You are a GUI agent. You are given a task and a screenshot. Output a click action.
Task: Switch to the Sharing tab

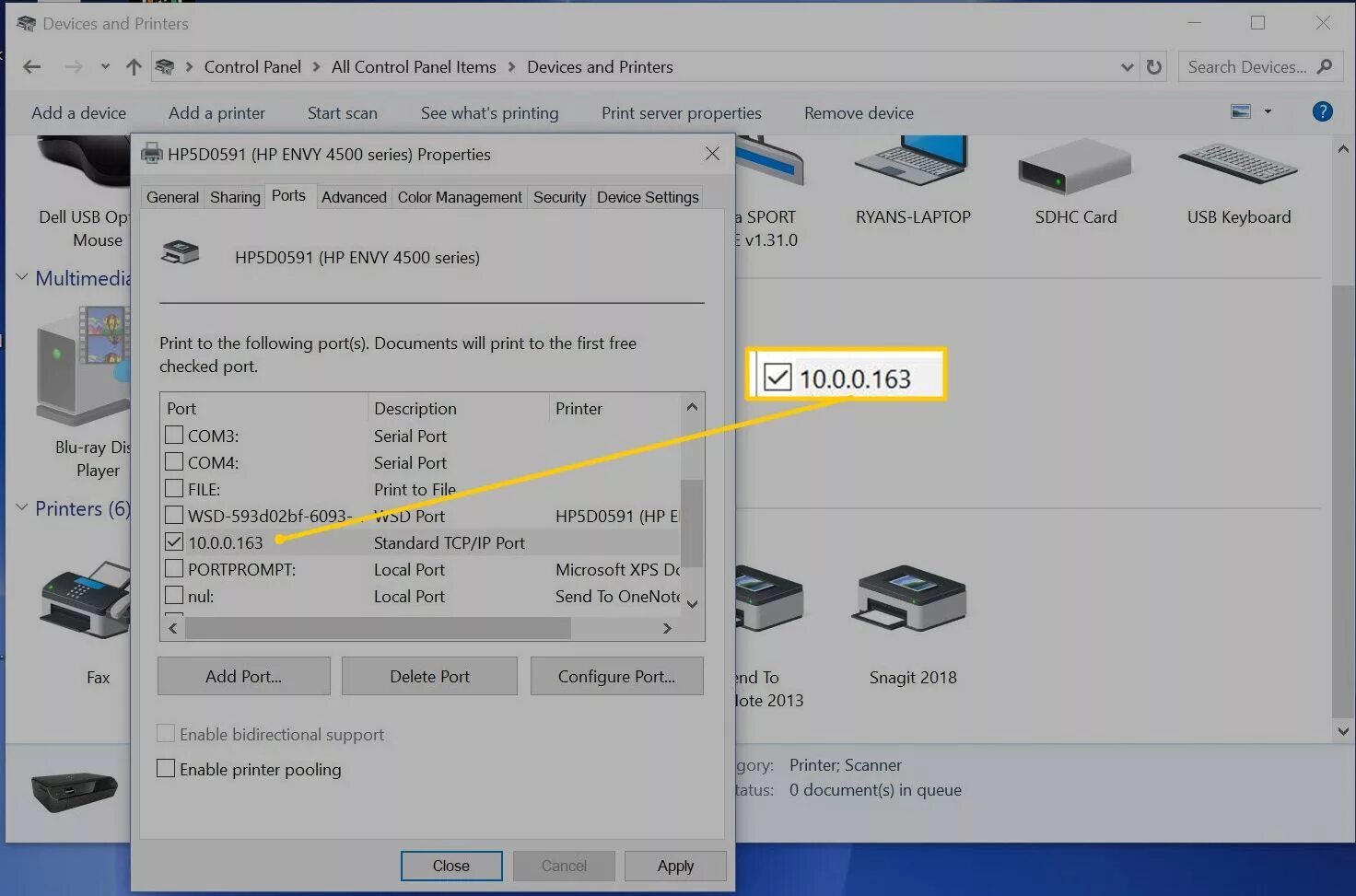pyautogui.click(x=235, y=197)
